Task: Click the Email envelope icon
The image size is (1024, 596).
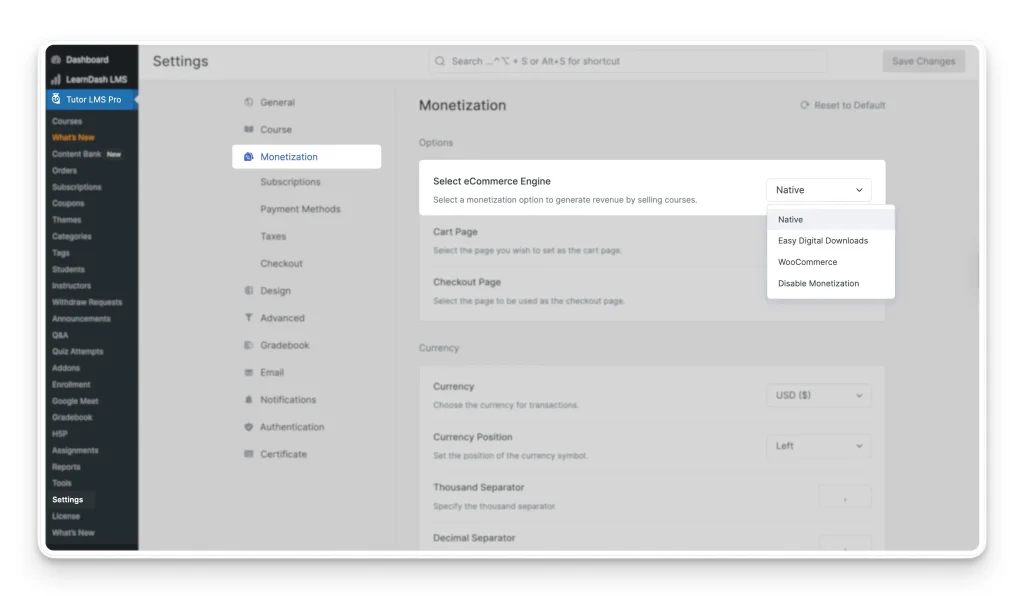Action: pyautogui.click(x=248, y=372)
